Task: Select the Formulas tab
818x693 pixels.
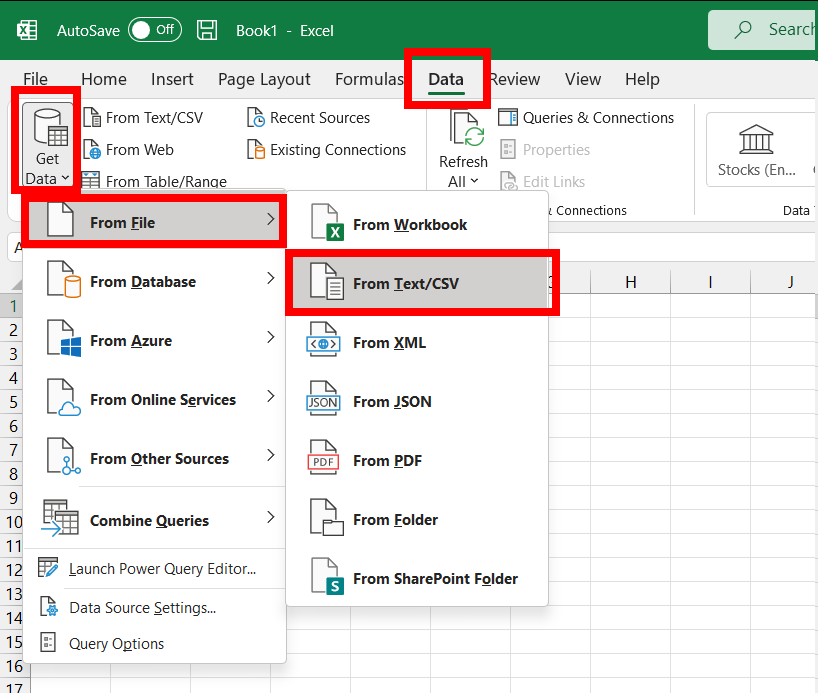Action: pos(369,79)
